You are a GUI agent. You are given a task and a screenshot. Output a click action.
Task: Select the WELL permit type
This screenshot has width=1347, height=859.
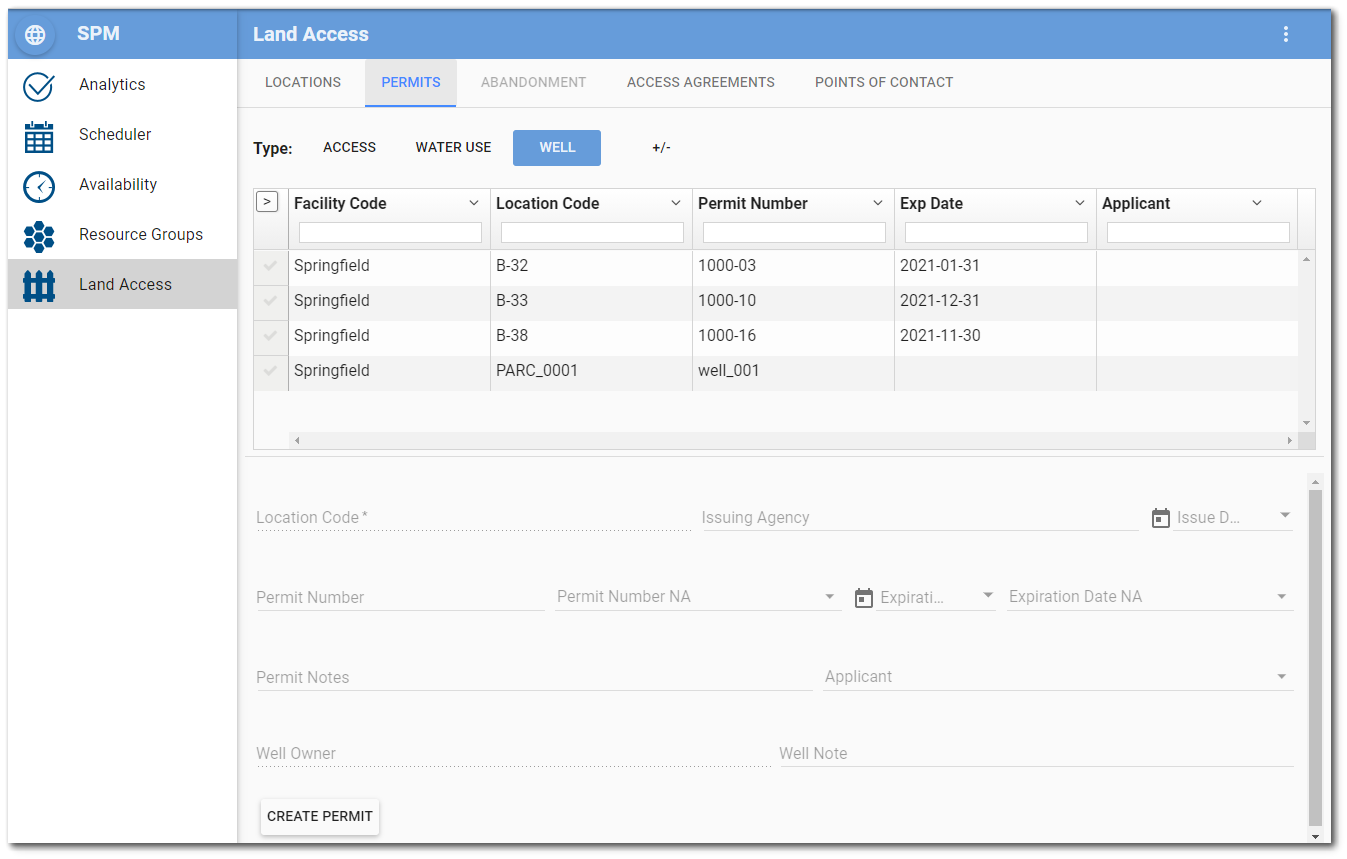pos(557,147)
